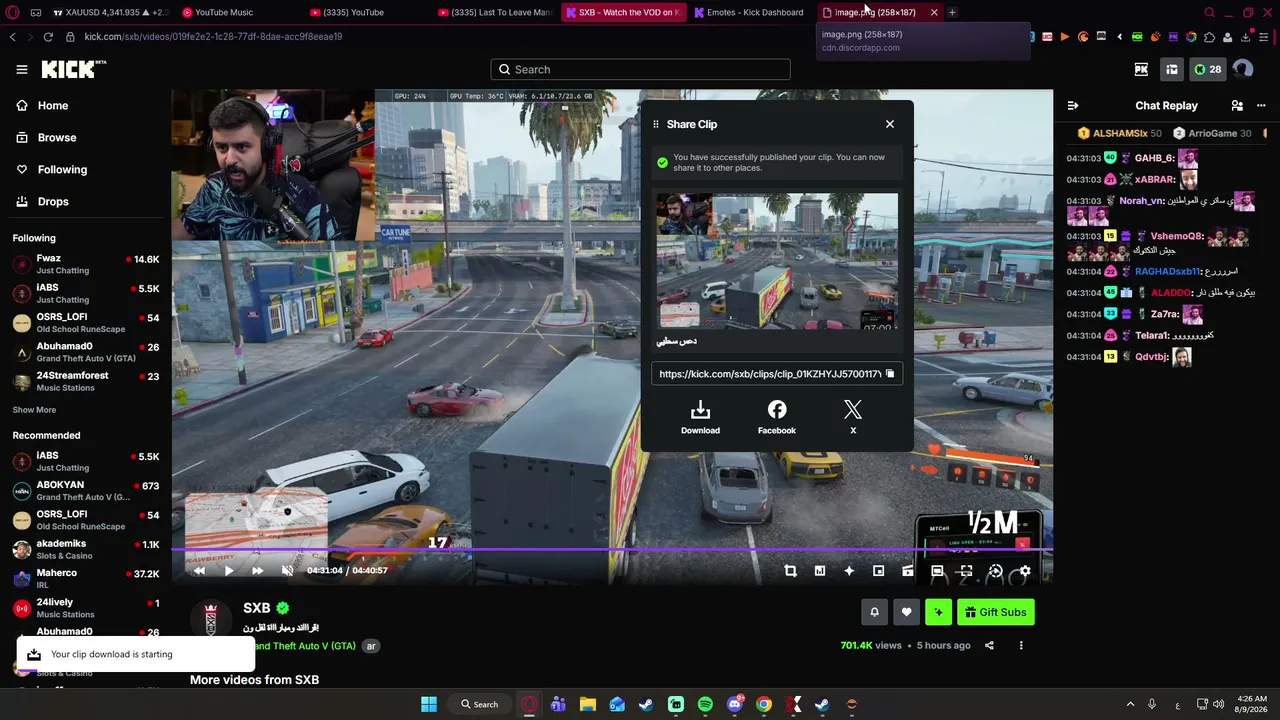The width and height of the screenshot is (1280, 720).
Task: Open 24Streamforest channel in the sidebar
Action: click(x=85, y=381)
